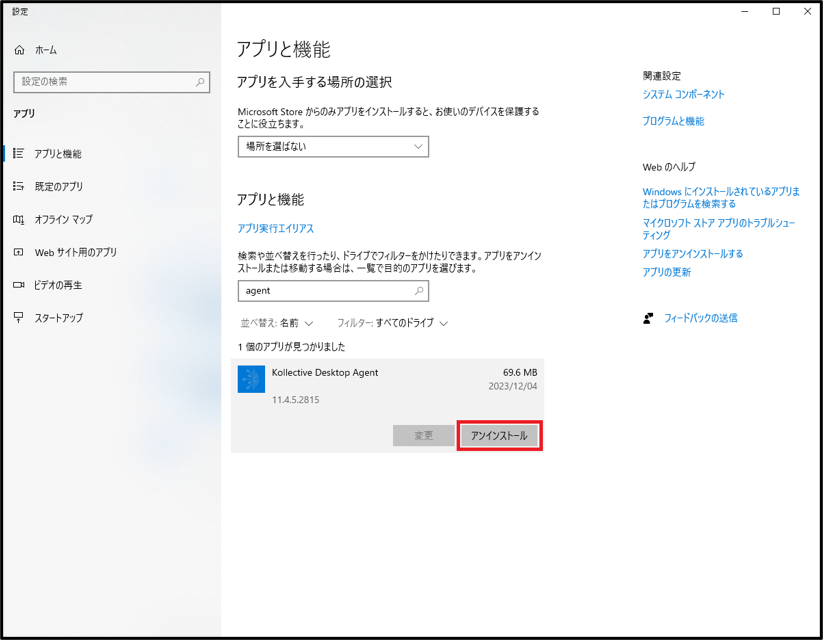Open the アプリ実行エイリアス link

pyautogui.click(x=275, y=229)
